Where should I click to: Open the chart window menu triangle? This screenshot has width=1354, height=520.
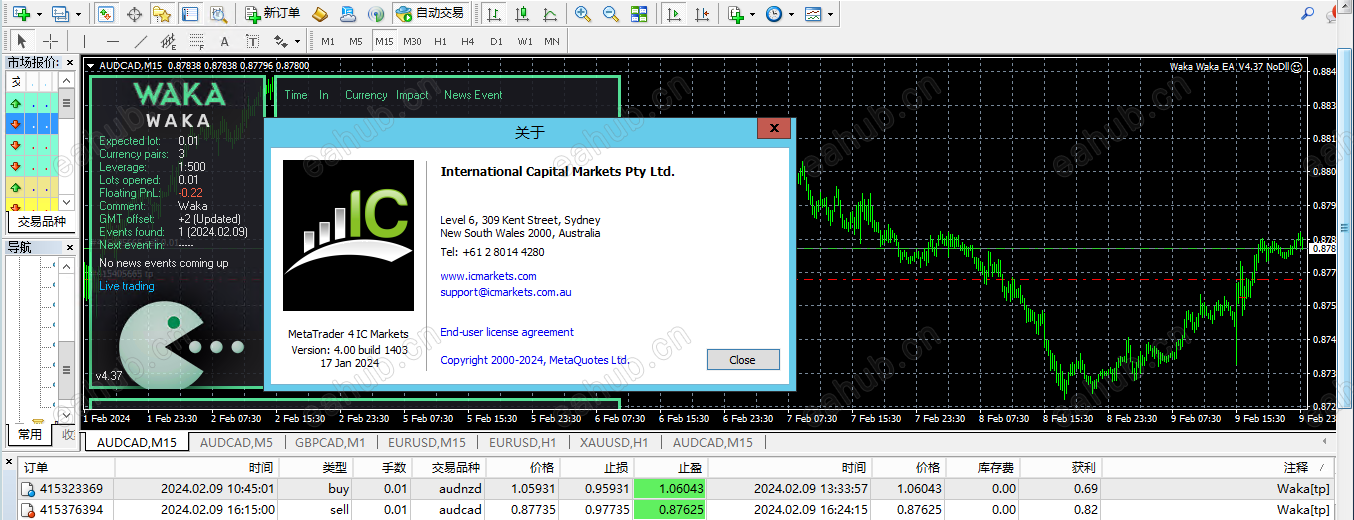point(91,66)
